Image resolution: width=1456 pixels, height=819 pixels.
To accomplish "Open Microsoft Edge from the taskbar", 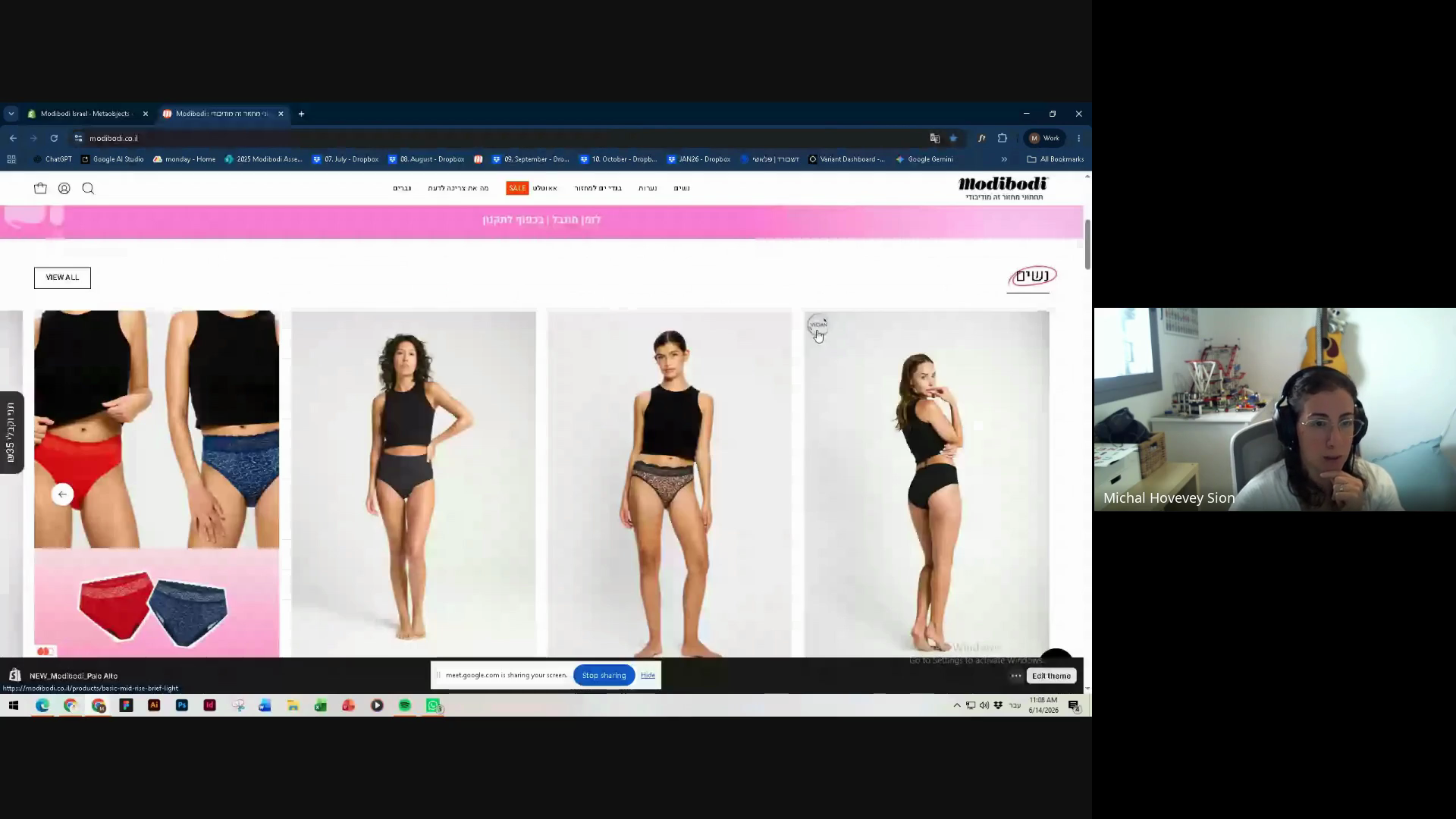I will click(42, 705).
